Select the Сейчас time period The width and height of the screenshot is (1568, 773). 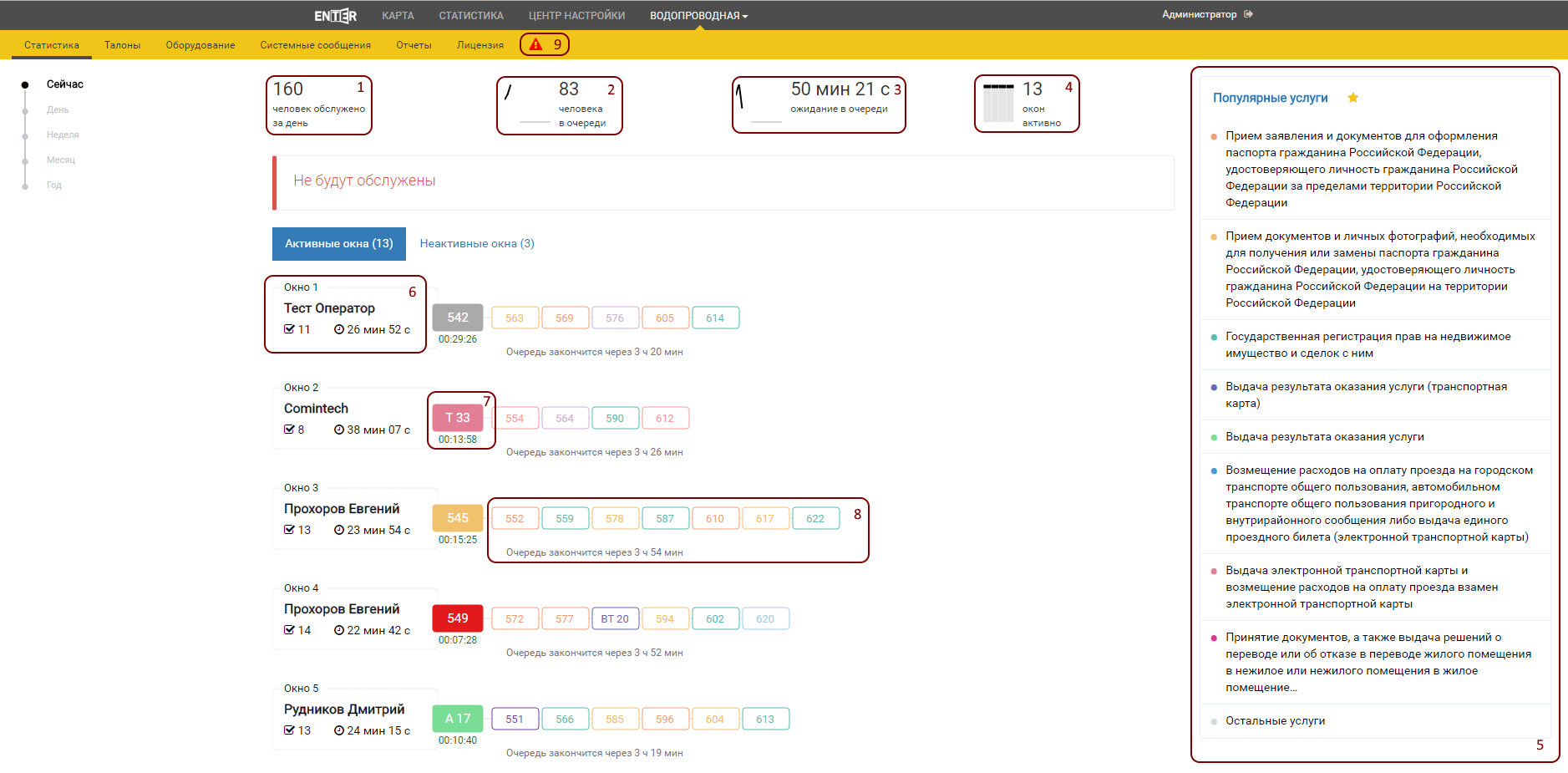click(64, 84)
